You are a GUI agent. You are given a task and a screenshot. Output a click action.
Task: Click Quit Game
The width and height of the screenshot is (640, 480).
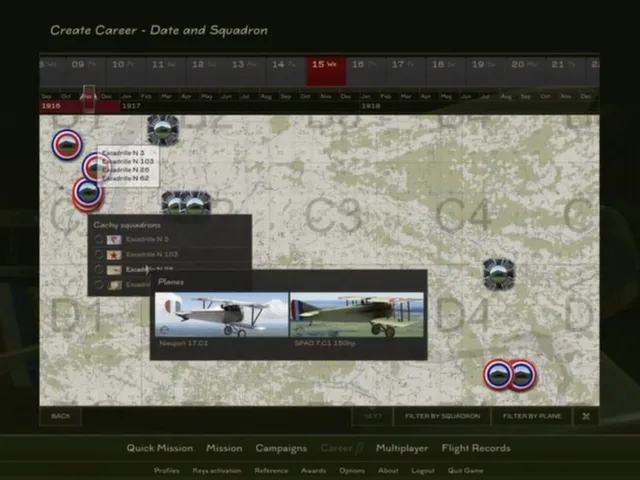tap(465, 471)
